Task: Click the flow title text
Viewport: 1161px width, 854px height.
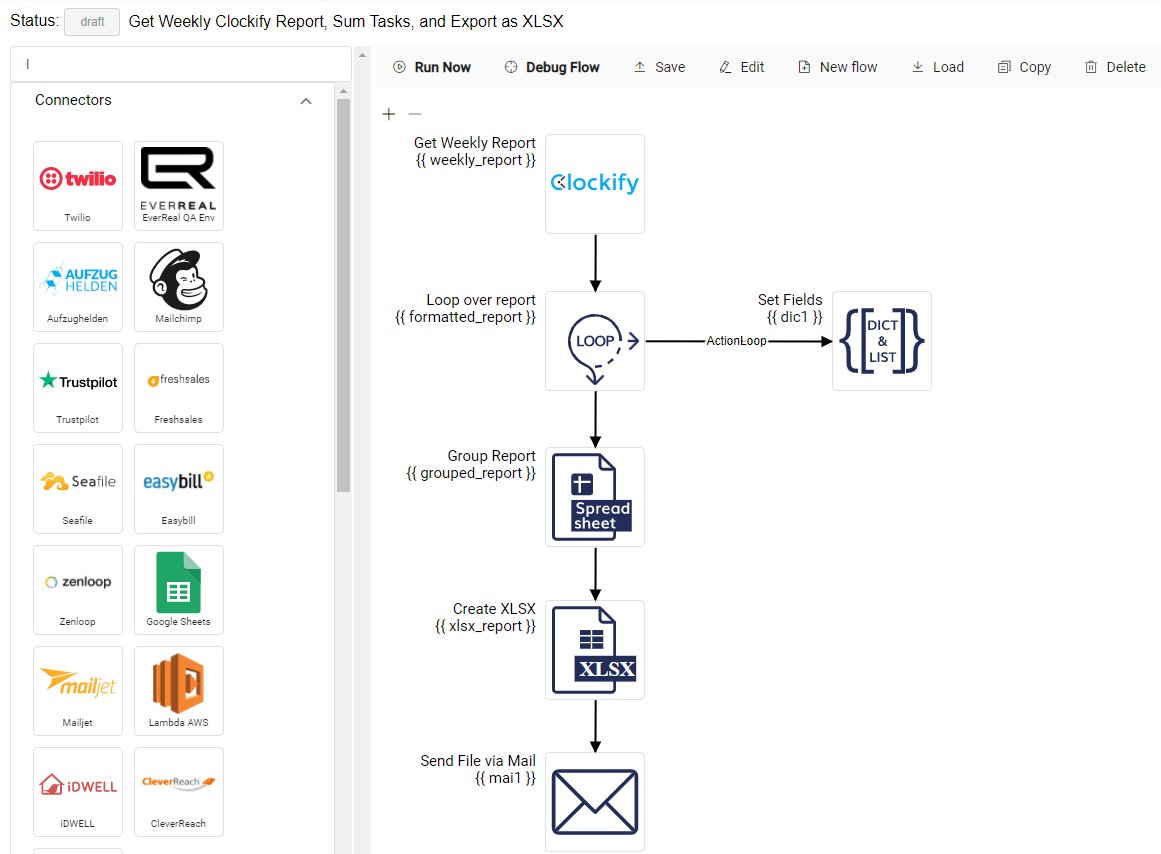Action: [346, 21]
